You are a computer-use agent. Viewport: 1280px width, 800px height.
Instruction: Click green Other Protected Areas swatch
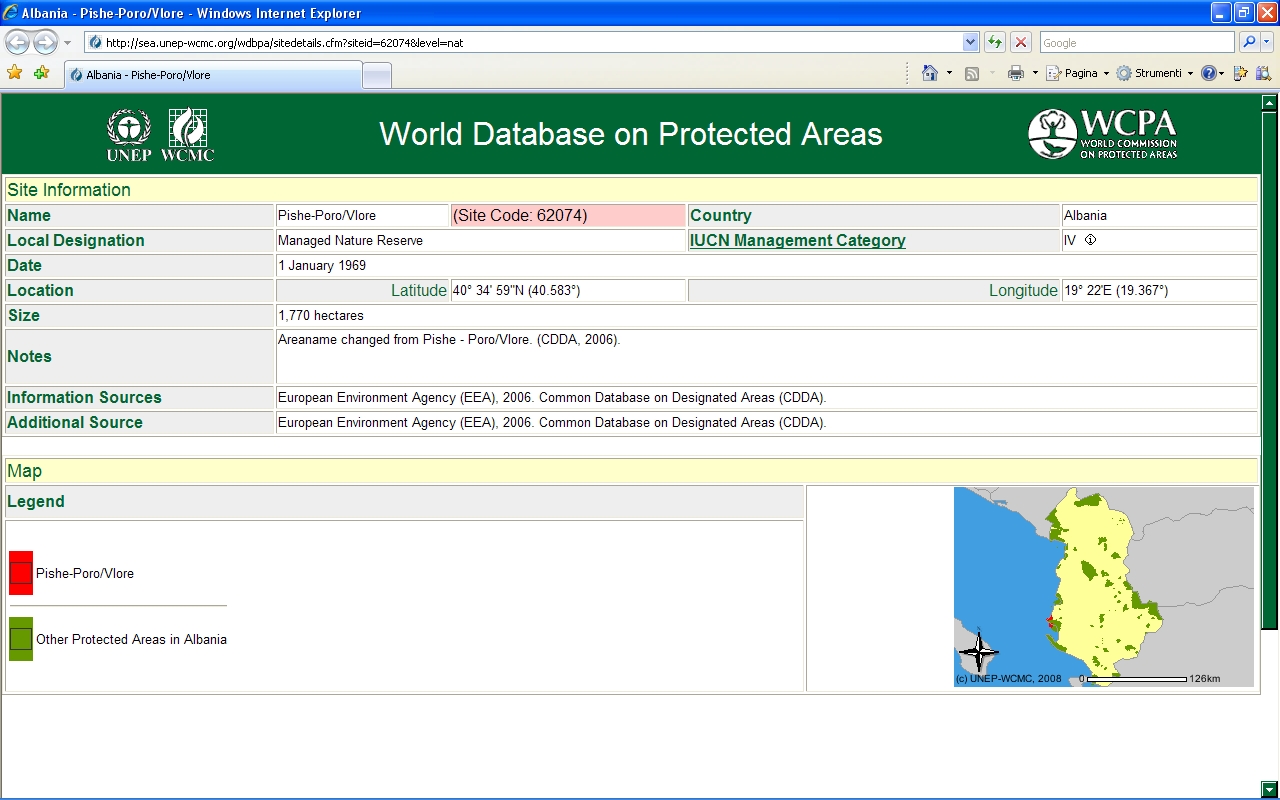(21, 639)
